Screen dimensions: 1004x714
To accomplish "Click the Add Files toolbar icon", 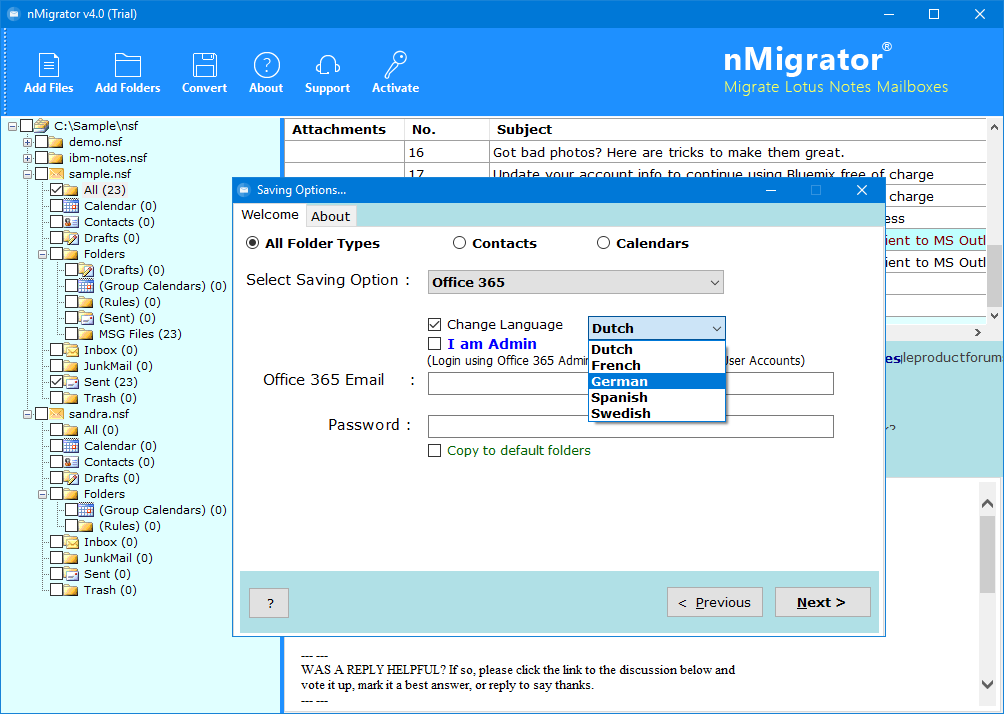I will point(49,65).
